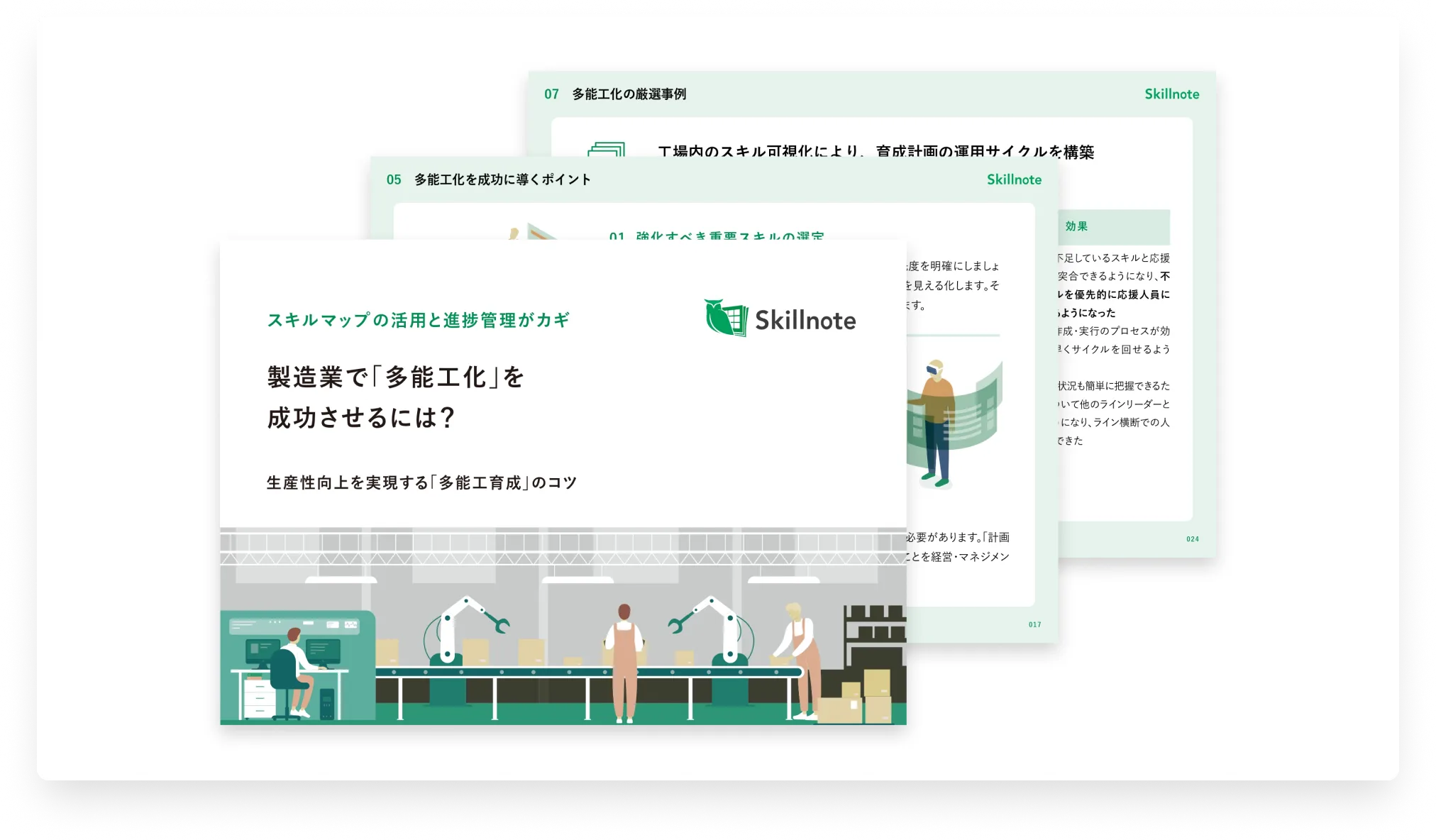The width and height of the screenshot is (1436, 840).
Task: Click main title 製造業で「多能工化」を
Action: pyautogui.click(x=395, y=377)
